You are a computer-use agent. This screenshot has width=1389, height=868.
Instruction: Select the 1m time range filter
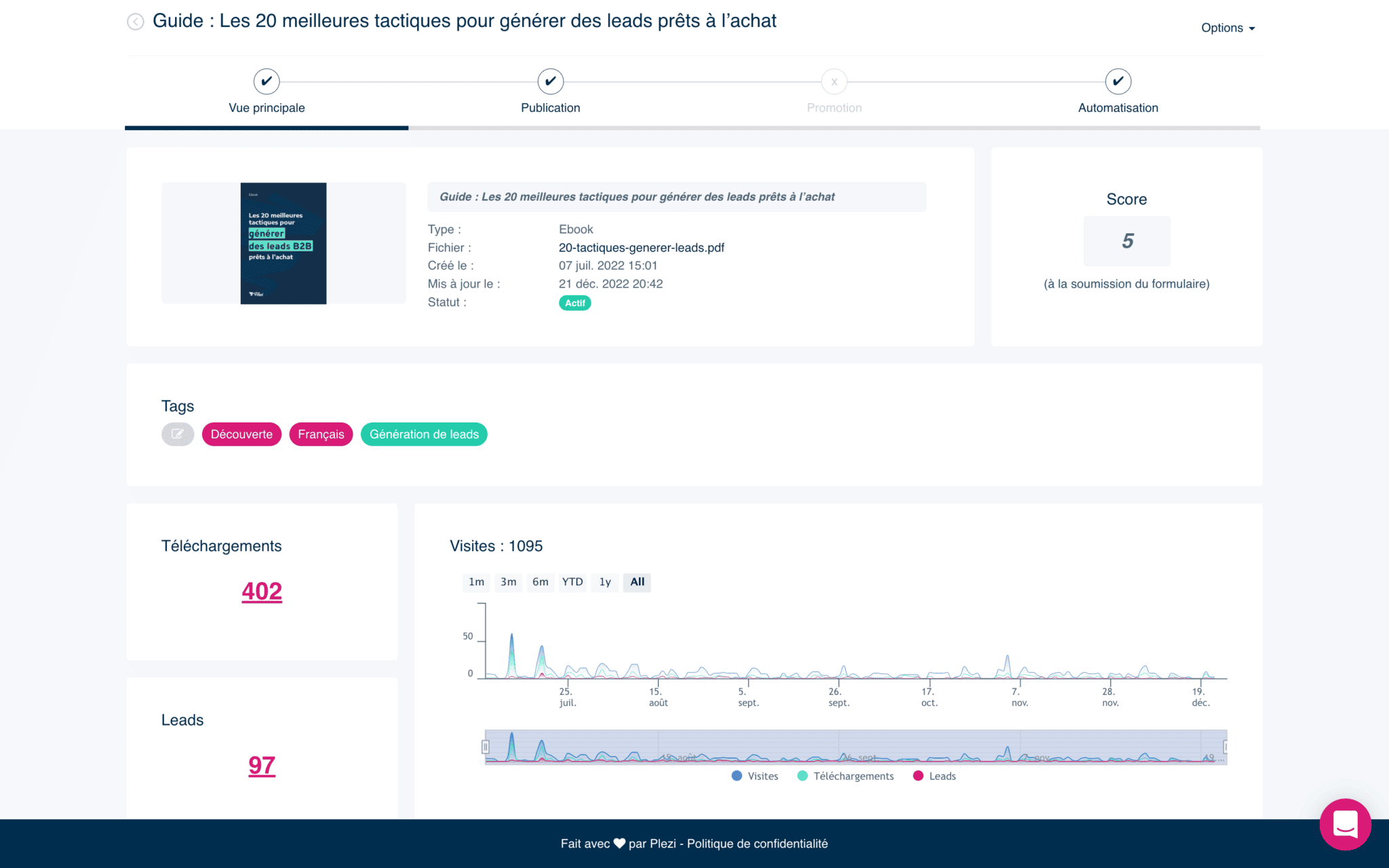(x=475, y=581)
